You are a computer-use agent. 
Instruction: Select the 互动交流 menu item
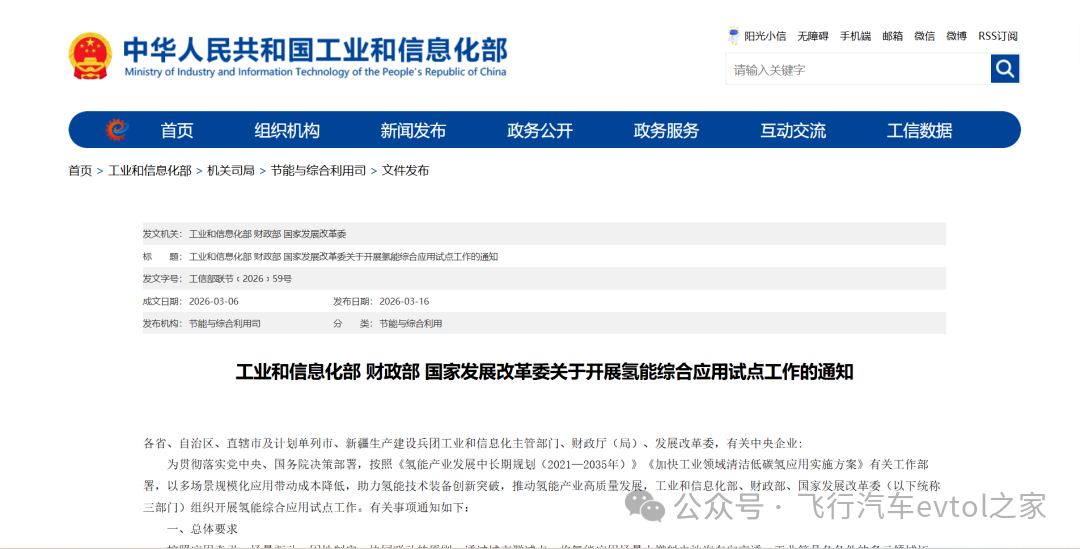click(x=793, y=131)
